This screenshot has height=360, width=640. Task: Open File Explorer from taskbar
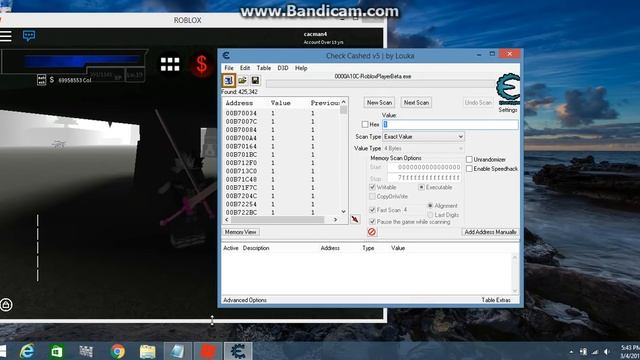(x=147, y=351)
